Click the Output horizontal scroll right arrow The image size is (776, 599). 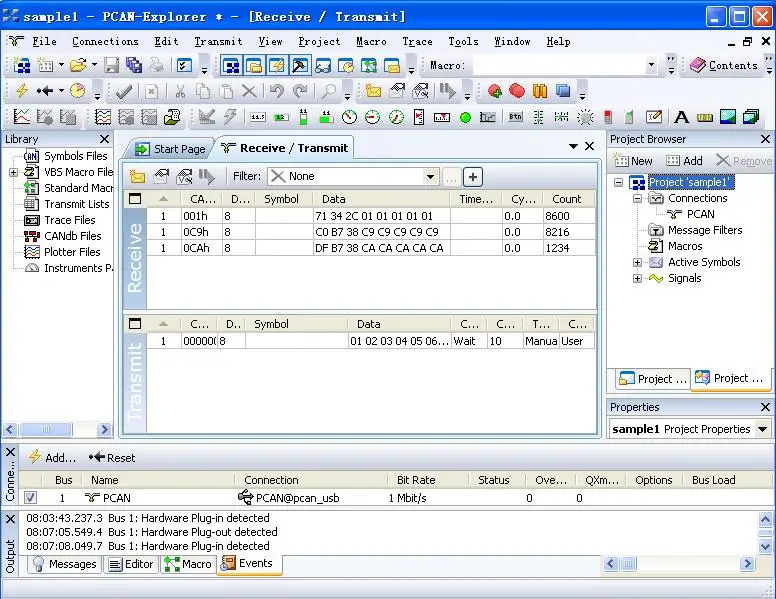(747, 563)
